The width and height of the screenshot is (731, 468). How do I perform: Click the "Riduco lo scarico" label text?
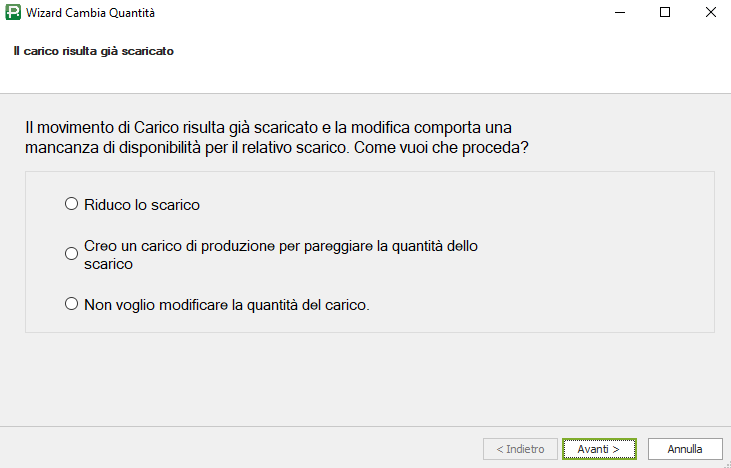[142, 205]
